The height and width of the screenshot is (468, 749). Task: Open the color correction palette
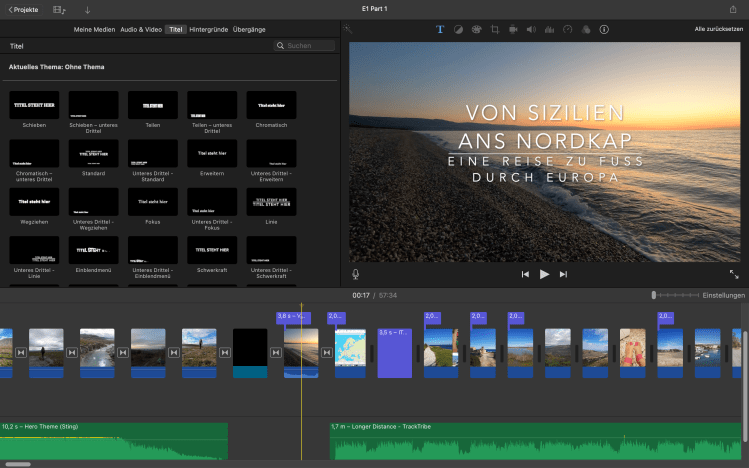pyautogui.click(x=476, y=30)
